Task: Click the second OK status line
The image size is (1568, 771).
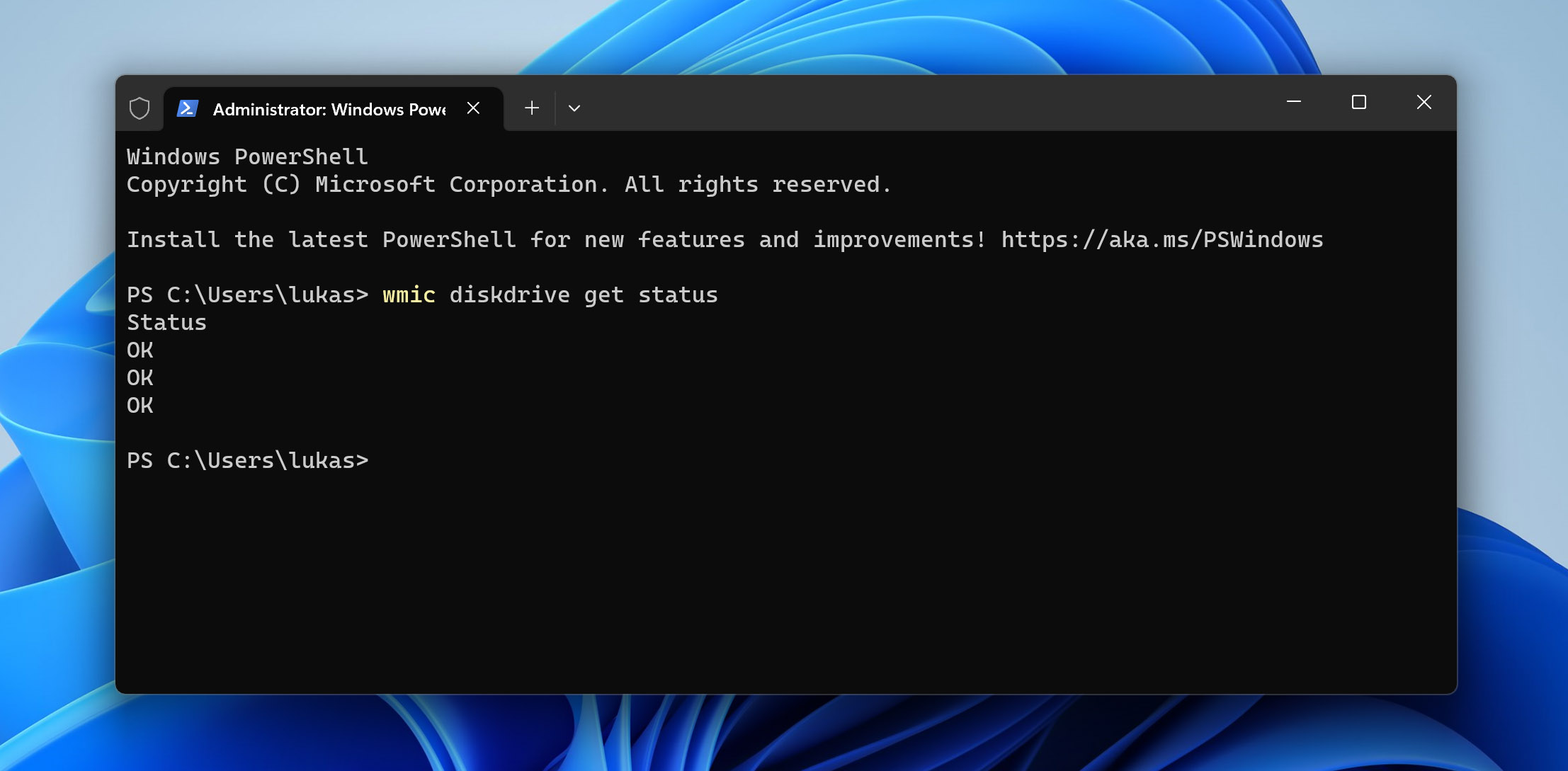Action: (x=140, y=378)
